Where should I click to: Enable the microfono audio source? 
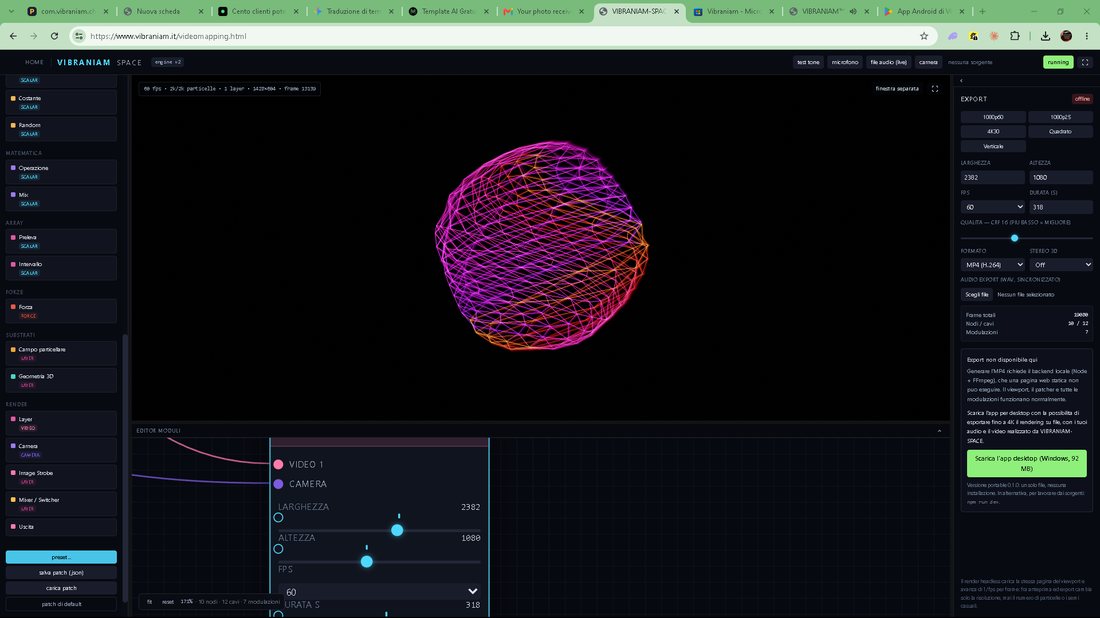point(845,62)
